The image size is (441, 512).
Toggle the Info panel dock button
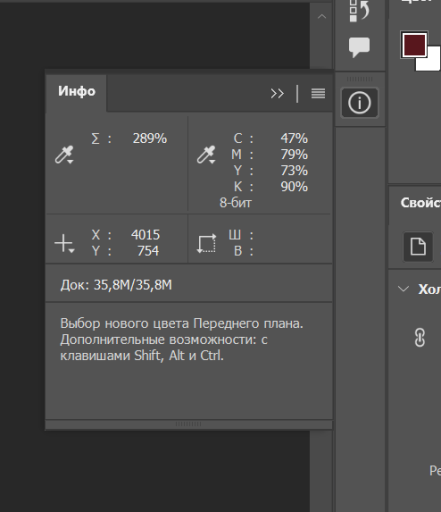pyautogui.click(x=359, y=103)
